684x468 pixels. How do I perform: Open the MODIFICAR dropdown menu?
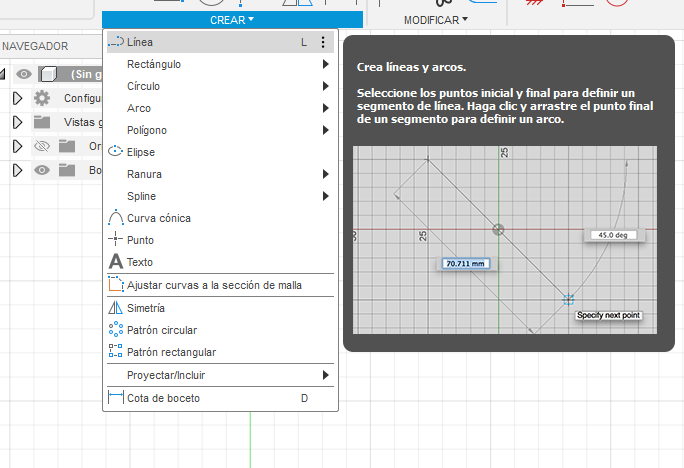click(x=435, y=20)
